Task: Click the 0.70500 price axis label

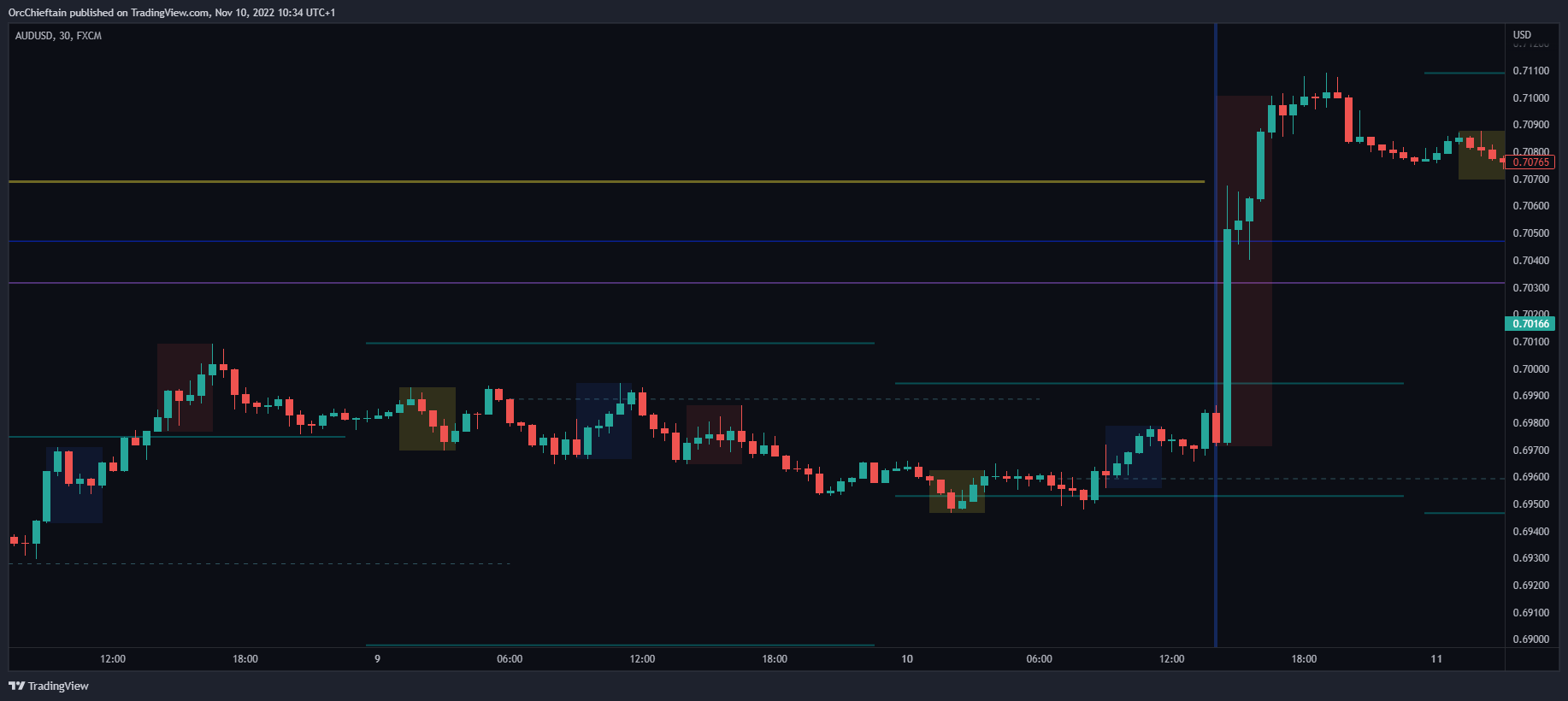Action: [x=1530, y=233]
